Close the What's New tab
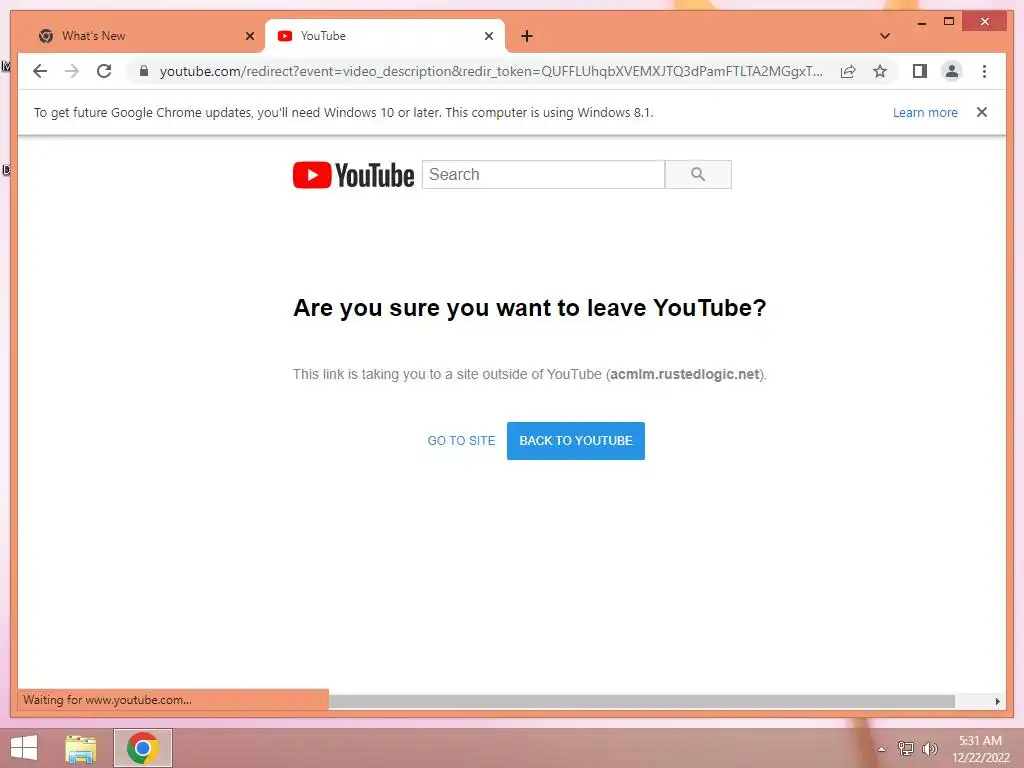Viewport: 1024px width, 768px height. (x=249, y=36)
